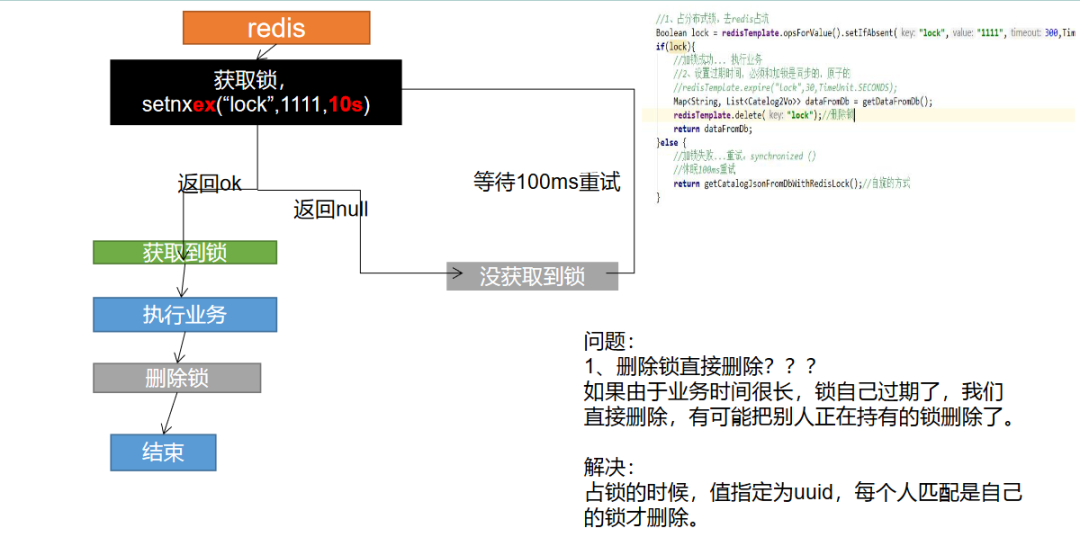Select the black 获取锁 setnxex box
Image resolution: width=1080 pixels, height=555 pixels.
(256, 92)
